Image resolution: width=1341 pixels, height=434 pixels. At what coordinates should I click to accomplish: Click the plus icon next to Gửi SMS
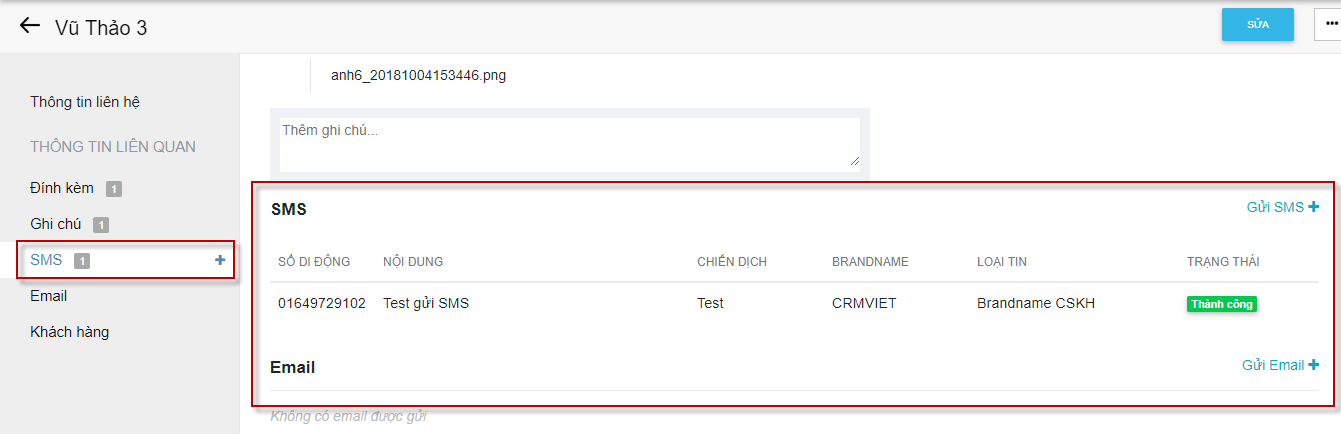point(1314,207)
